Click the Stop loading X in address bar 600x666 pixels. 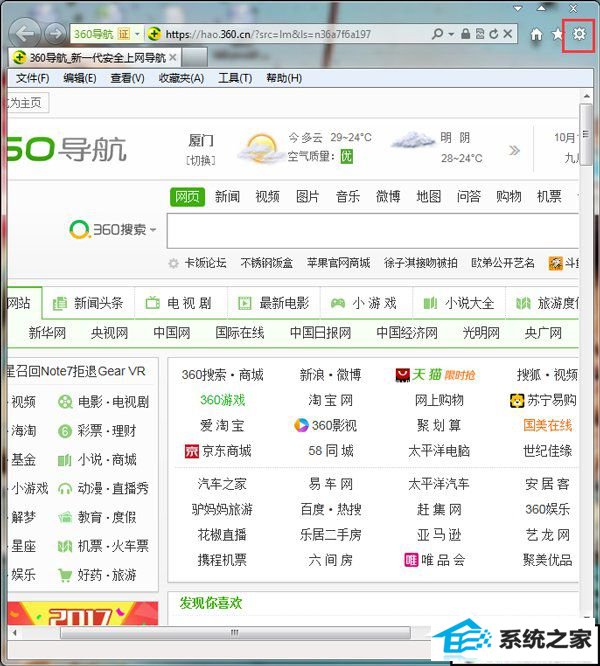click(x=507, y=34)
